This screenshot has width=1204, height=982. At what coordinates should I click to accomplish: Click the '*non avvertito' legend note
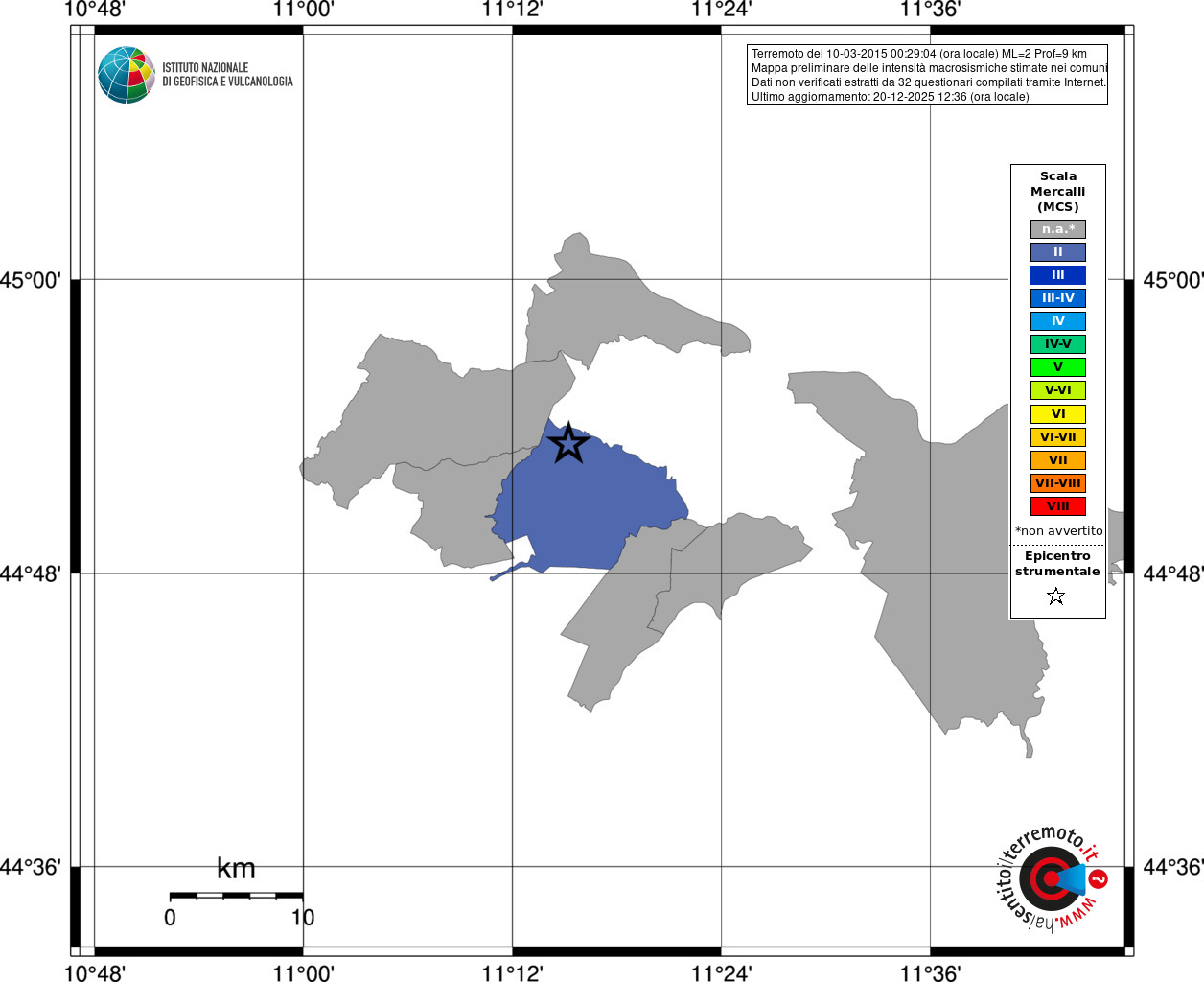[1059, 531]
